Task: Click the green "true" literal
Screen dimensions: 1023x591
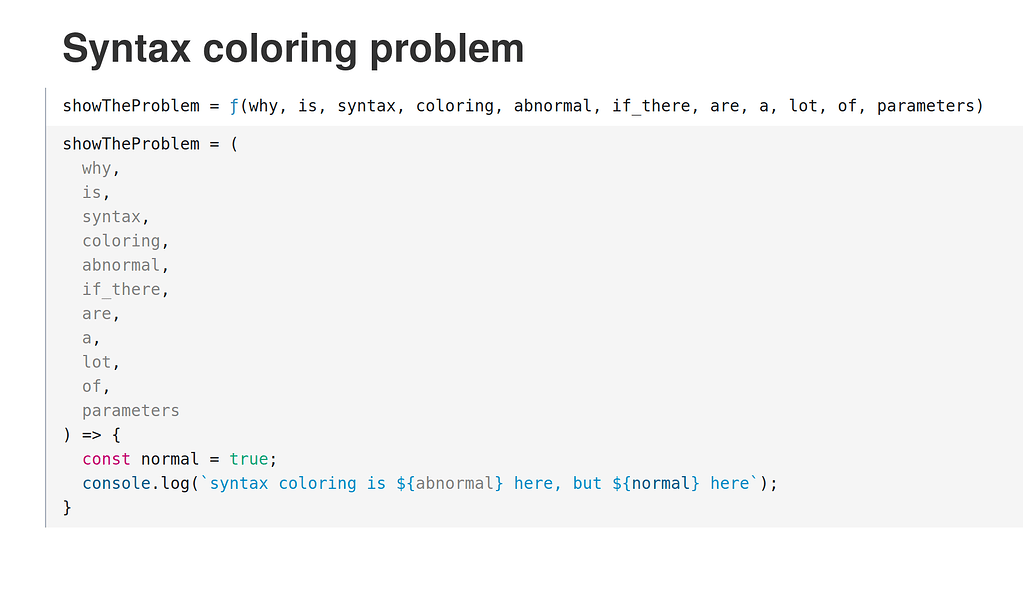Action: click(x=249, y=459)
